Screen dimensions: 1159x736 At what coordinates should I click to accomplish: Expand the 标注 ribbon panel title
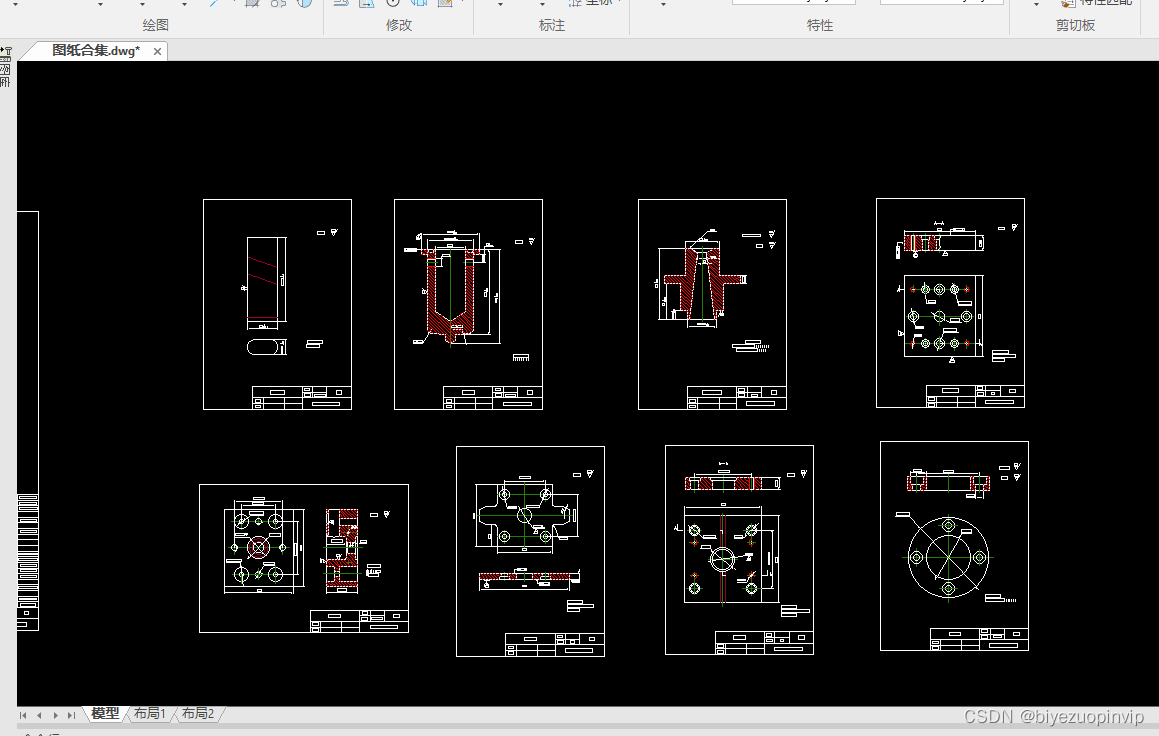coord(551,25)
